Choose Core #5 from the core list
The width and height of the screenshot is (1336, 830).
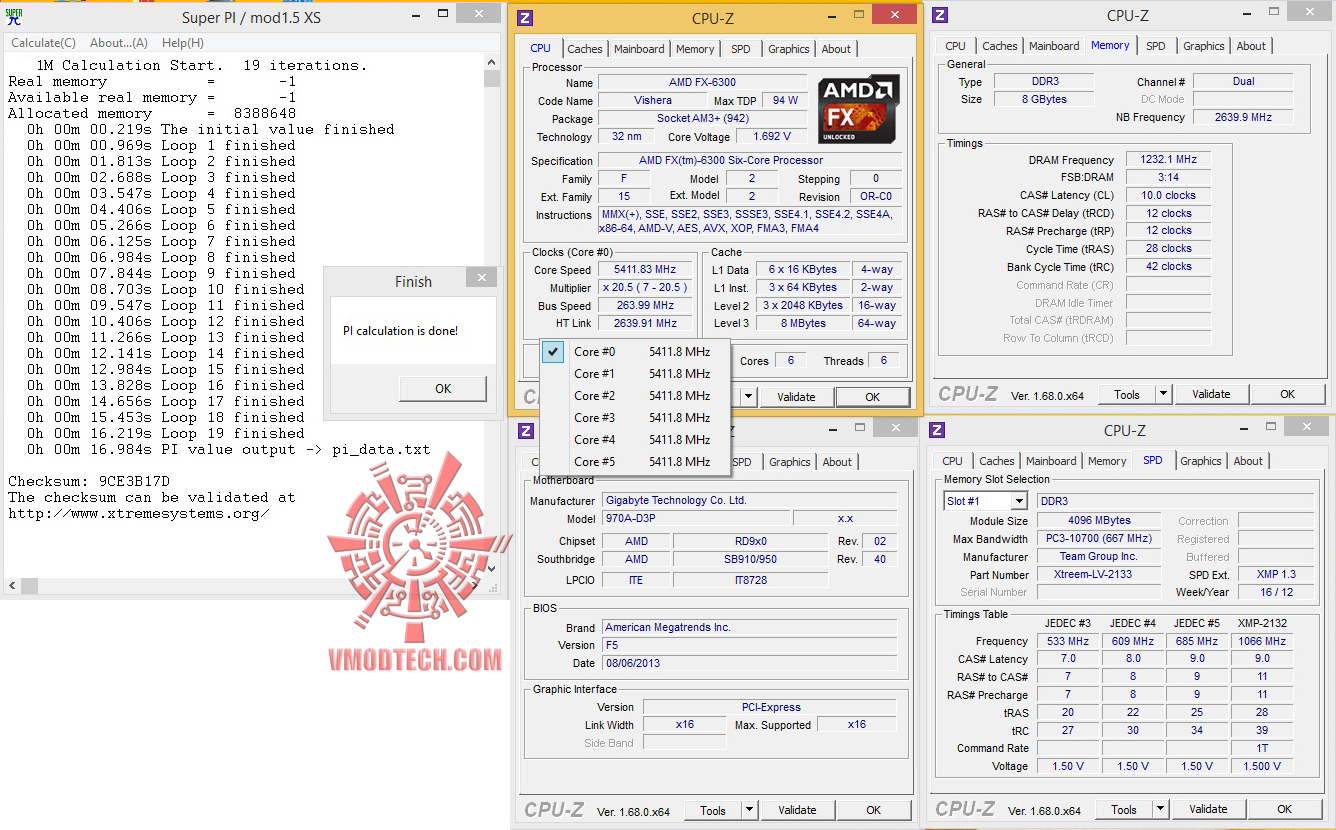635,462
